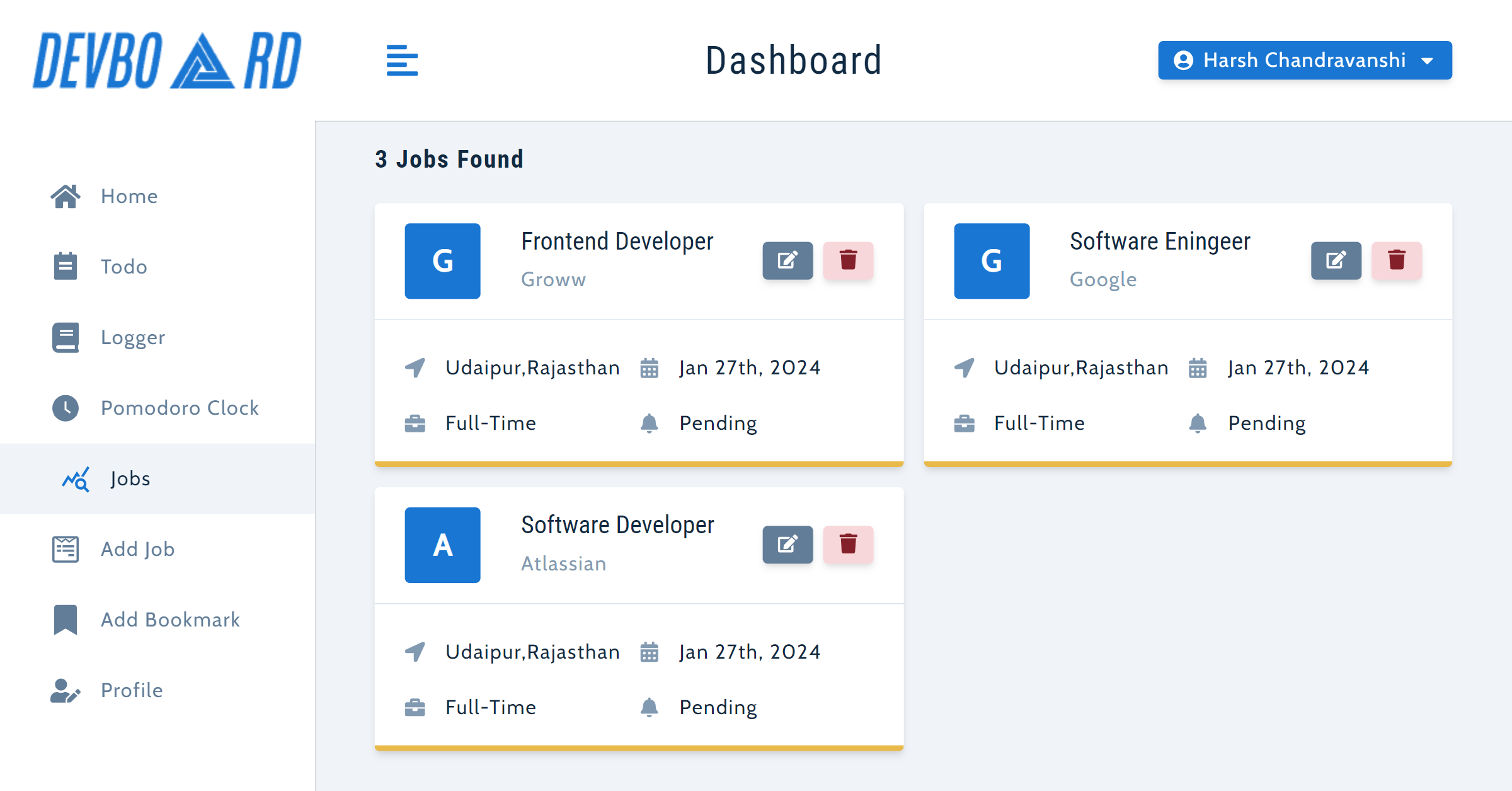Click the user avatar icon in profile button

pos(1183,61)
